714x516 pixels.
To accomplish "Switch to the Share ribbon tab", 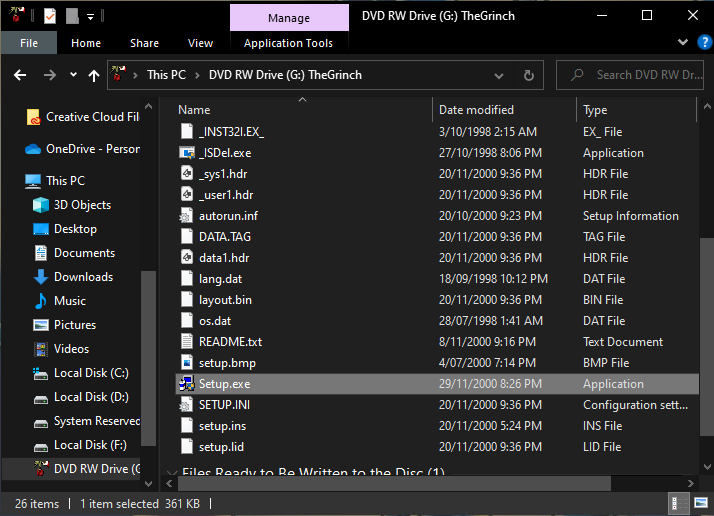I will point(144,43).
